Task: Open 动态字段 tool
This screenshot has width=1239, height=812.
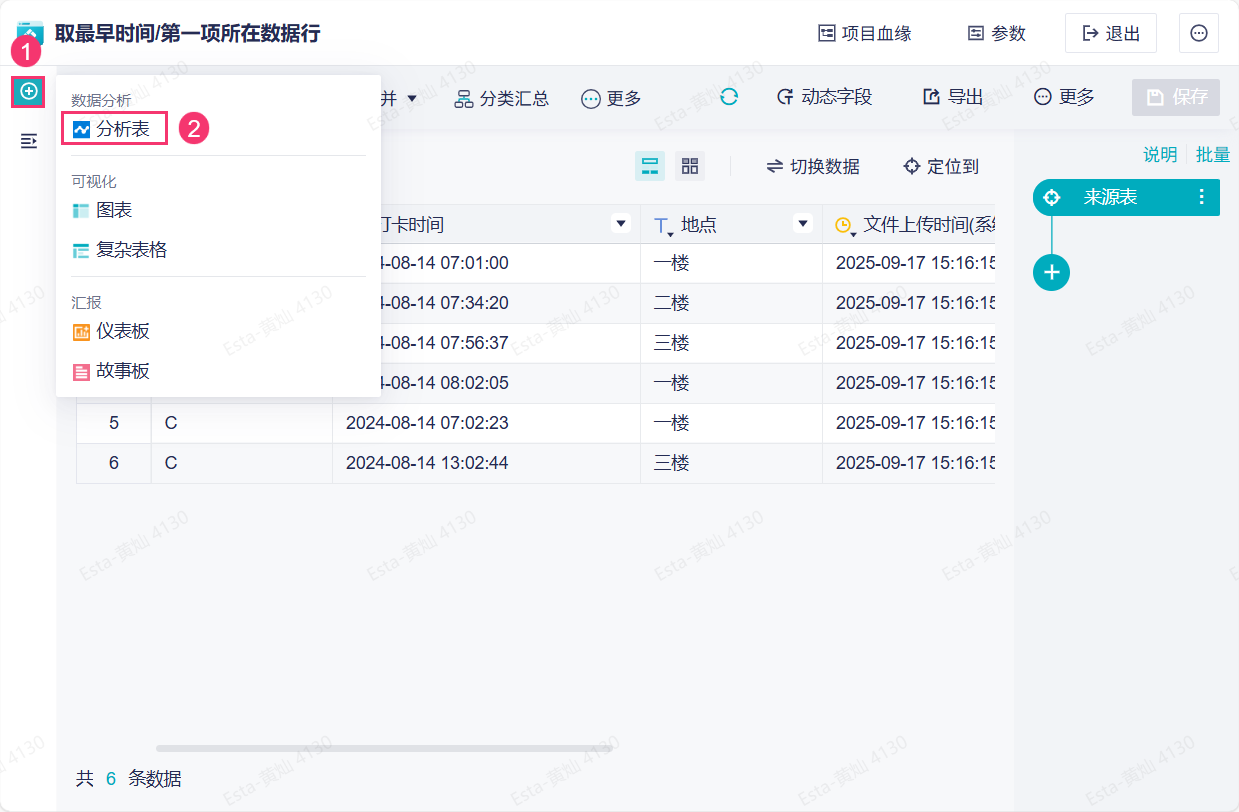Action: 825,97
